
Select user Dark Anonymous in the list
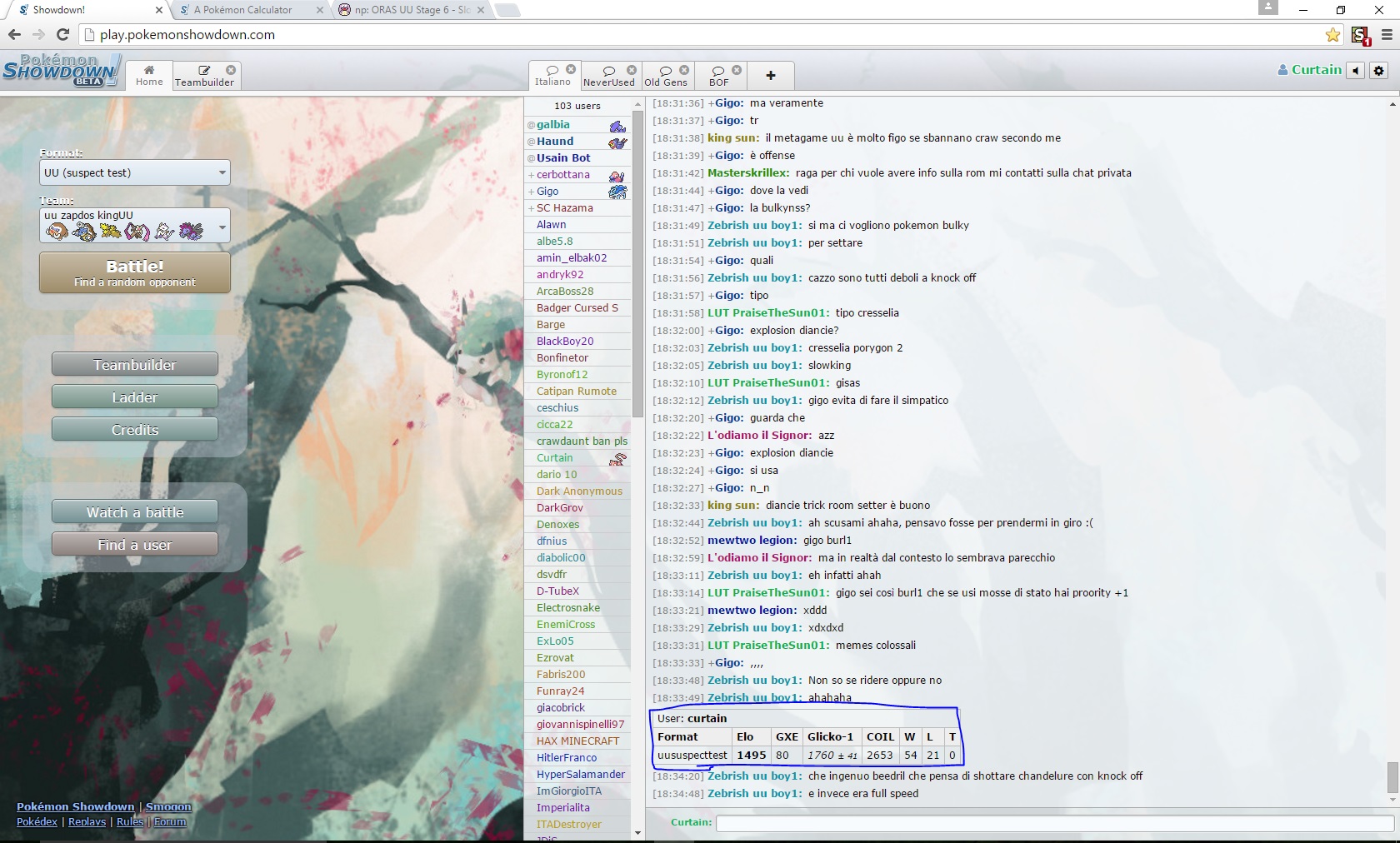(577, 491)
